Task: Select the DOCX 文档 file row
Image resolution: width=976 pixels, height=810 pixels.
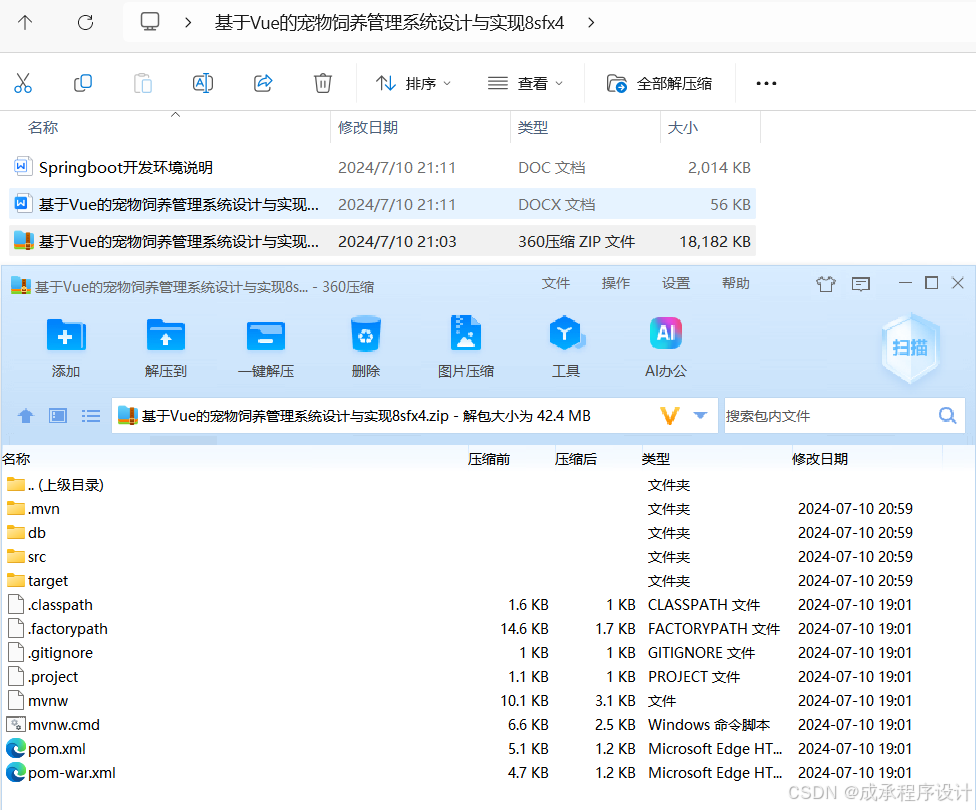Action: click(x=382, y=204)
